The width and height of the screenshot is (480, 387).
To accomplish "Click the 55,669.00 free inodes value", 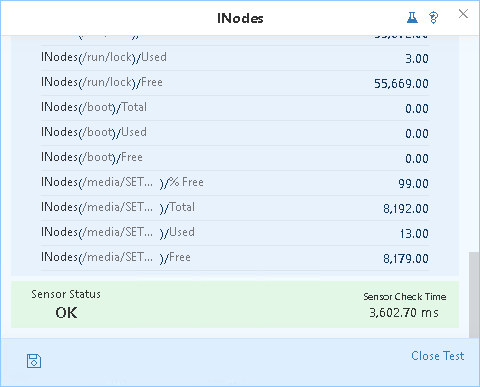I will (401, 83).
